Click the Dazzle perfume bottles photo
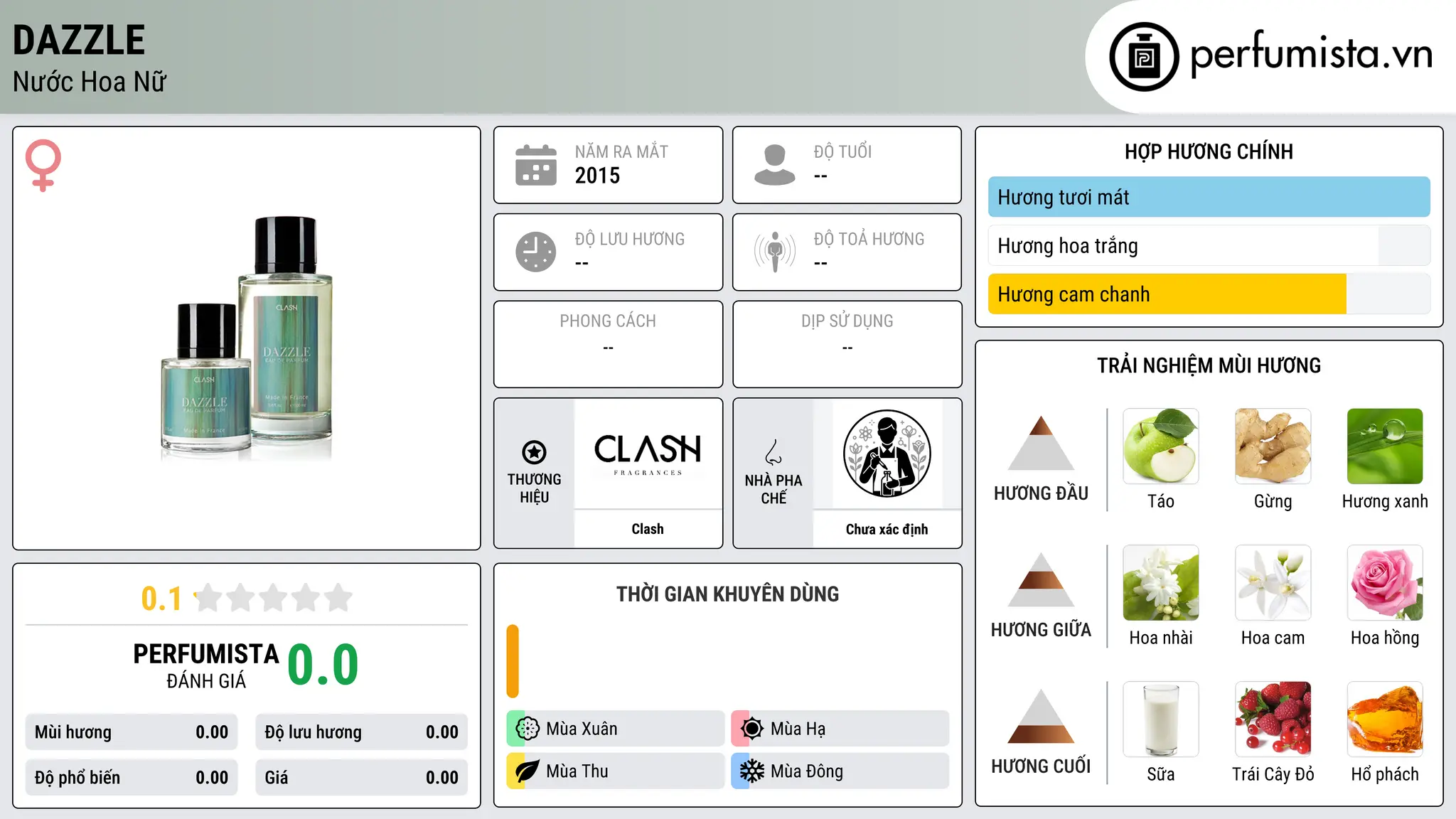1456x819 pixels. tap(247, 338)
